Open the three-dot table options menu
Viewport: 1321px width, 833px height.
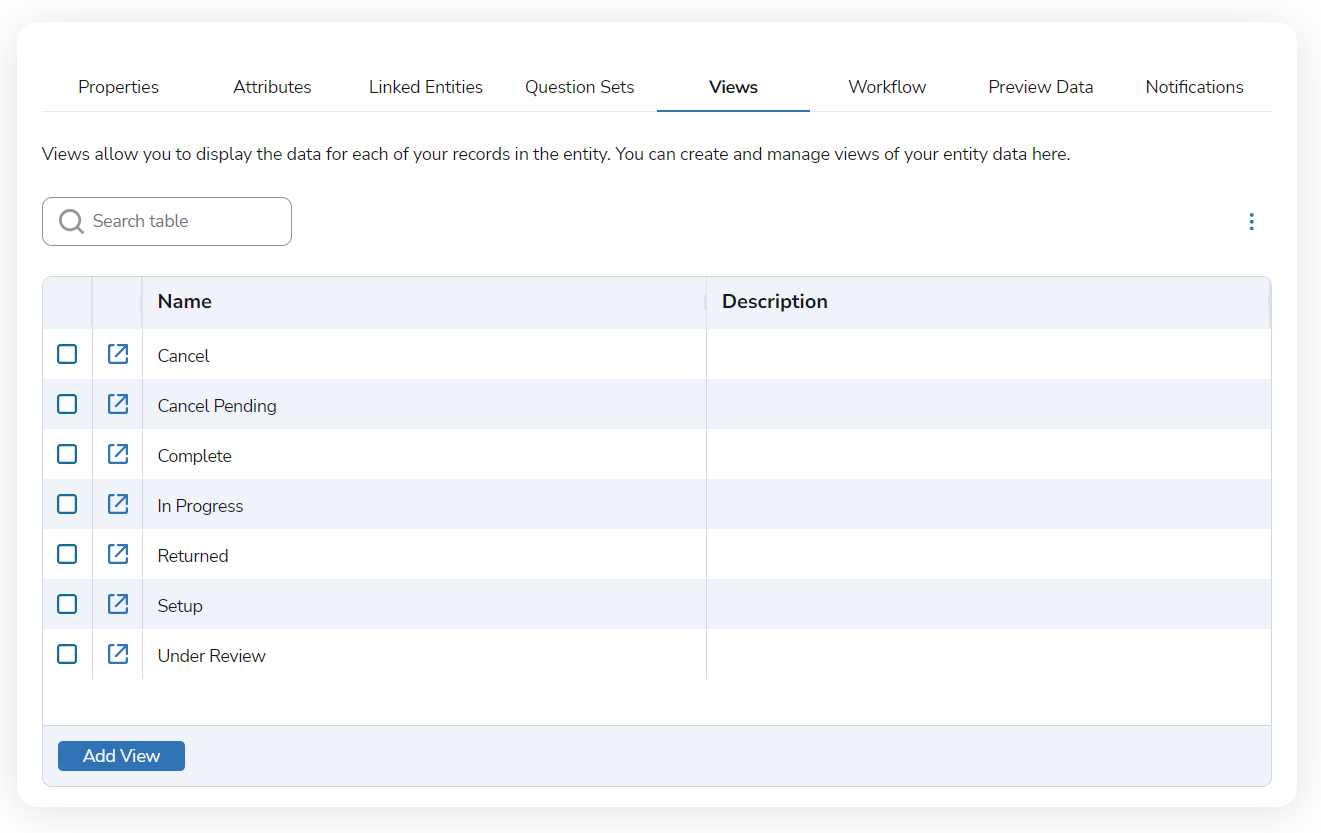(x=1251, y=222)
